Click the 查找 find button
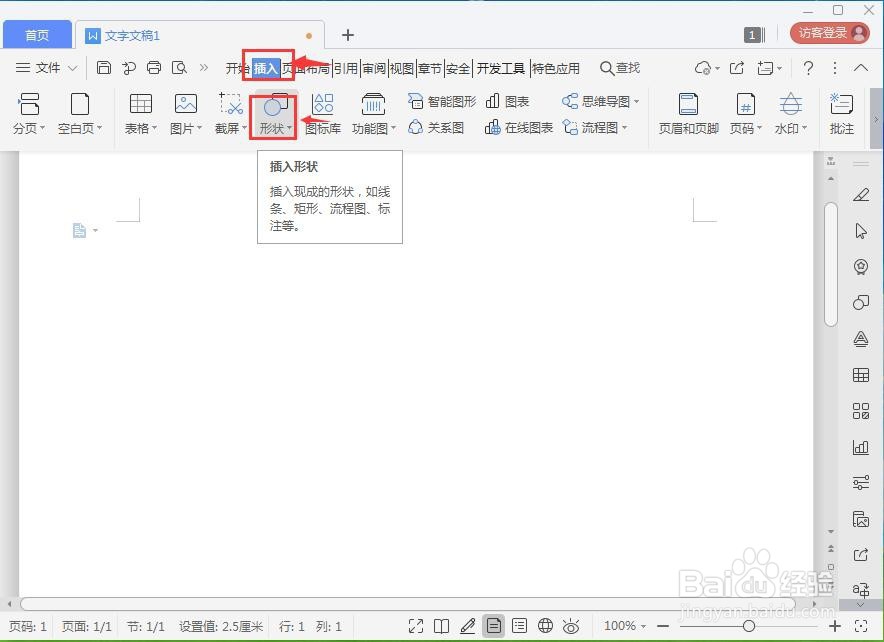The width and height of the screenshot is (884, 642). coord(620,68)
